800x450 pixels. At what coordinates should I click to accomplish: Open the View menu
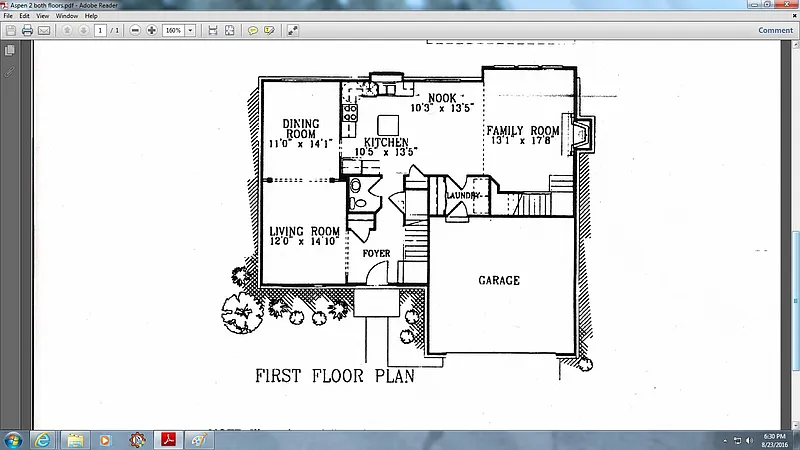[x=42, y=16]
